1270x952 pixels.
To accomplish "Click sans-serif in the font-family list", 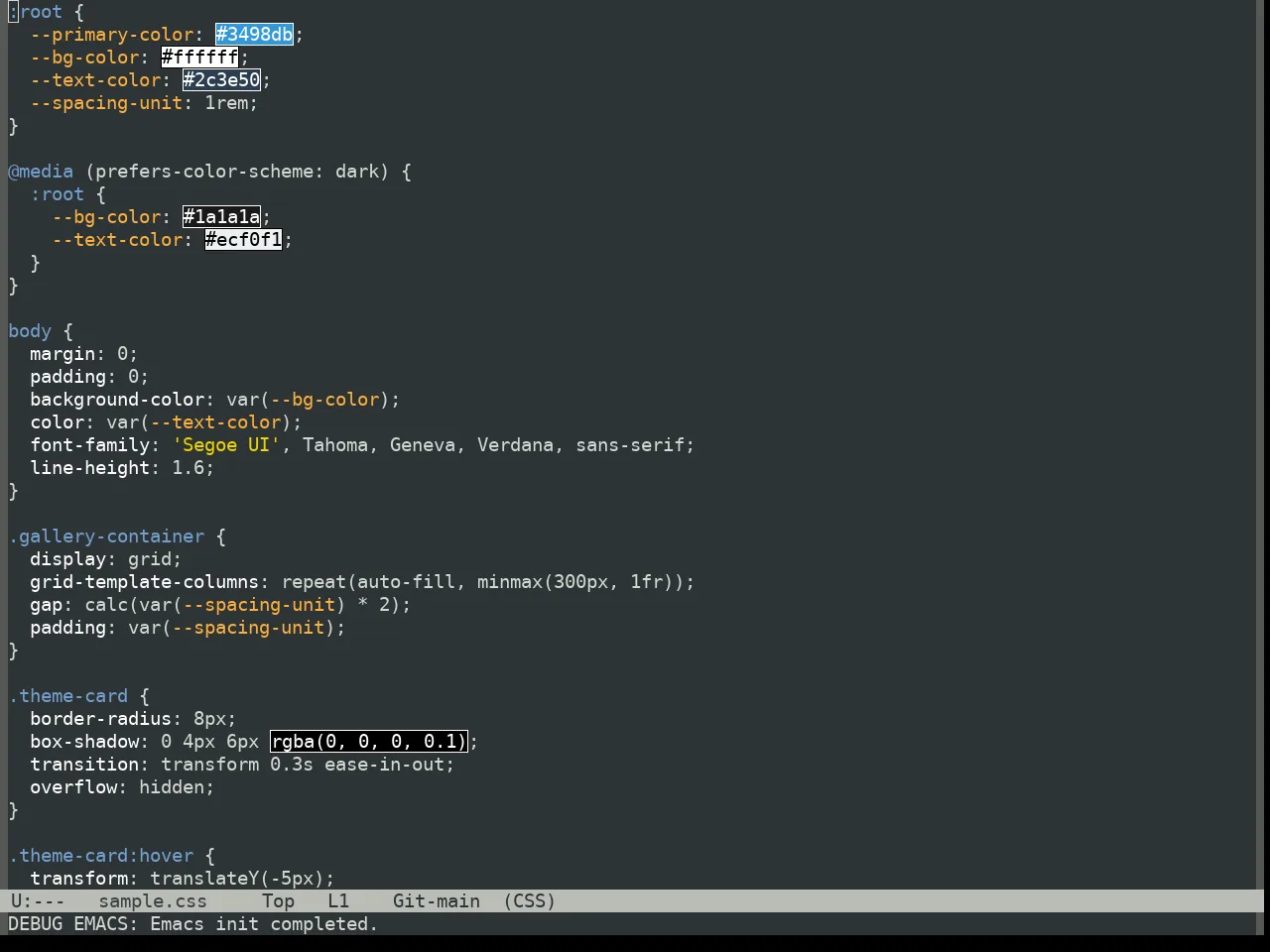I will pos(630,445).
